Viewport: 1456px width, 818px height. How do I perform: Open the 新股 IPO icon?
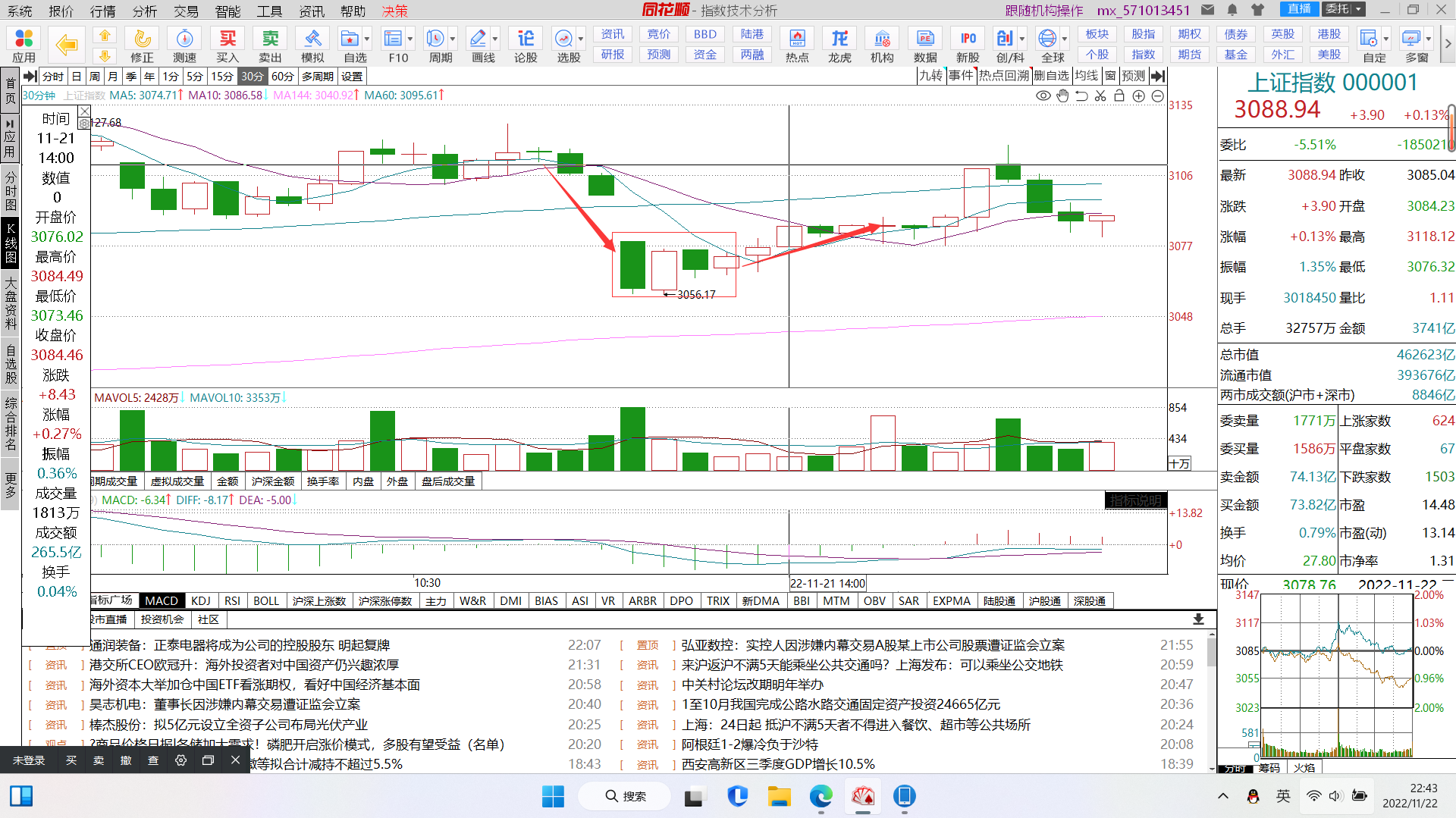coord(968,45)
